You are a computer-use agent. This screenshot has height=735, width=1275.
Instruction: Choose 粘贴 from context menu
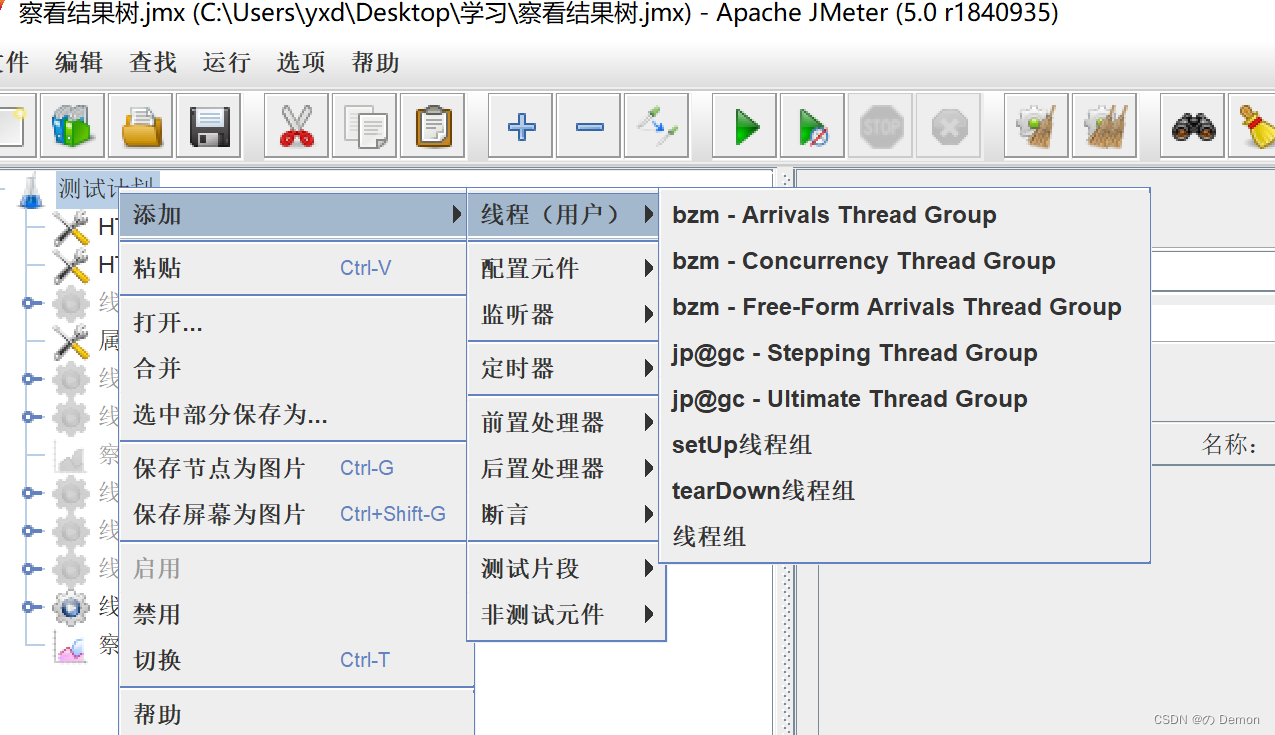point(293,268)
